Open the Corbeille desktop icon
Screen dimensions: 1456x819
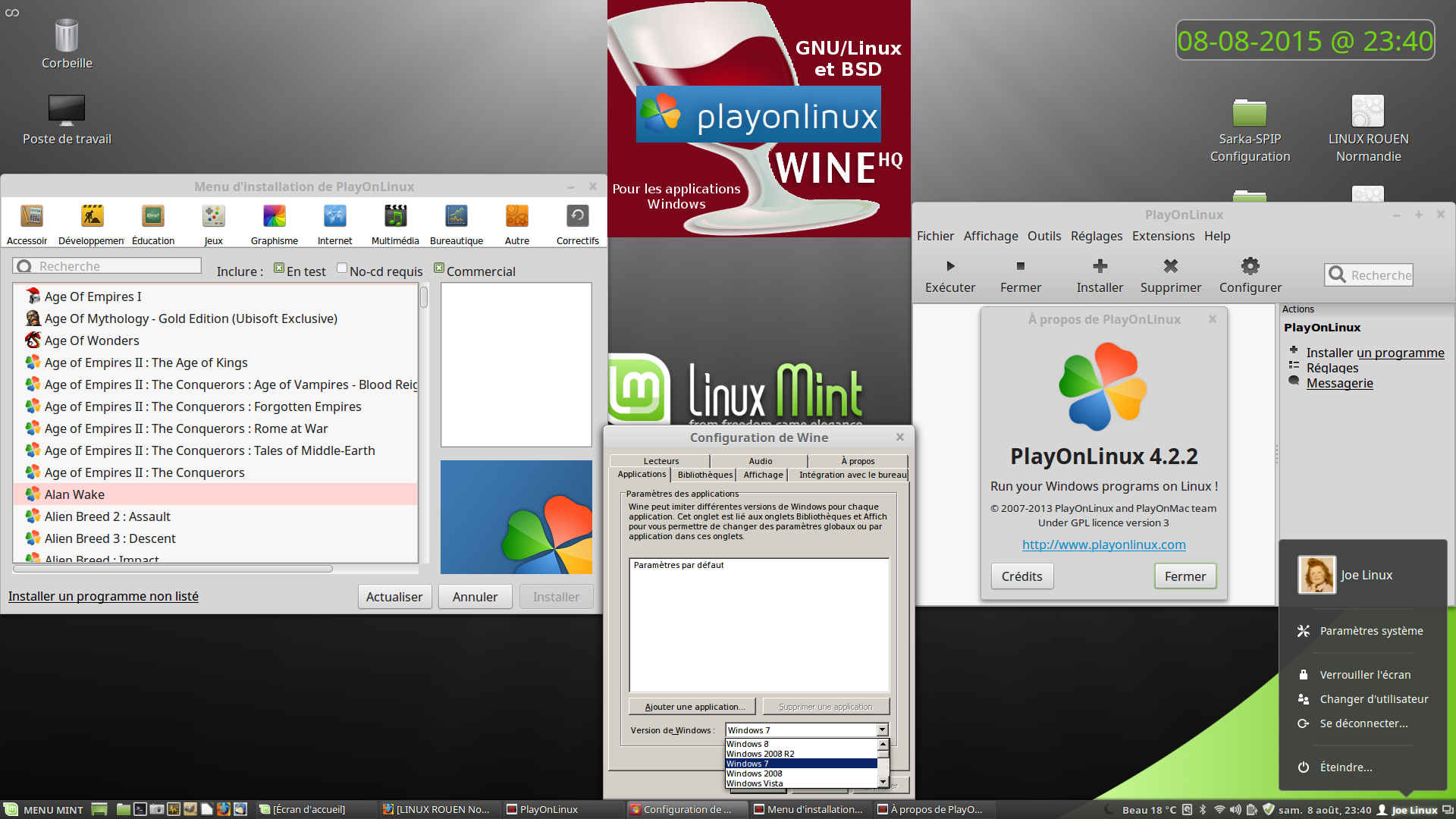(x=67, y=45)
